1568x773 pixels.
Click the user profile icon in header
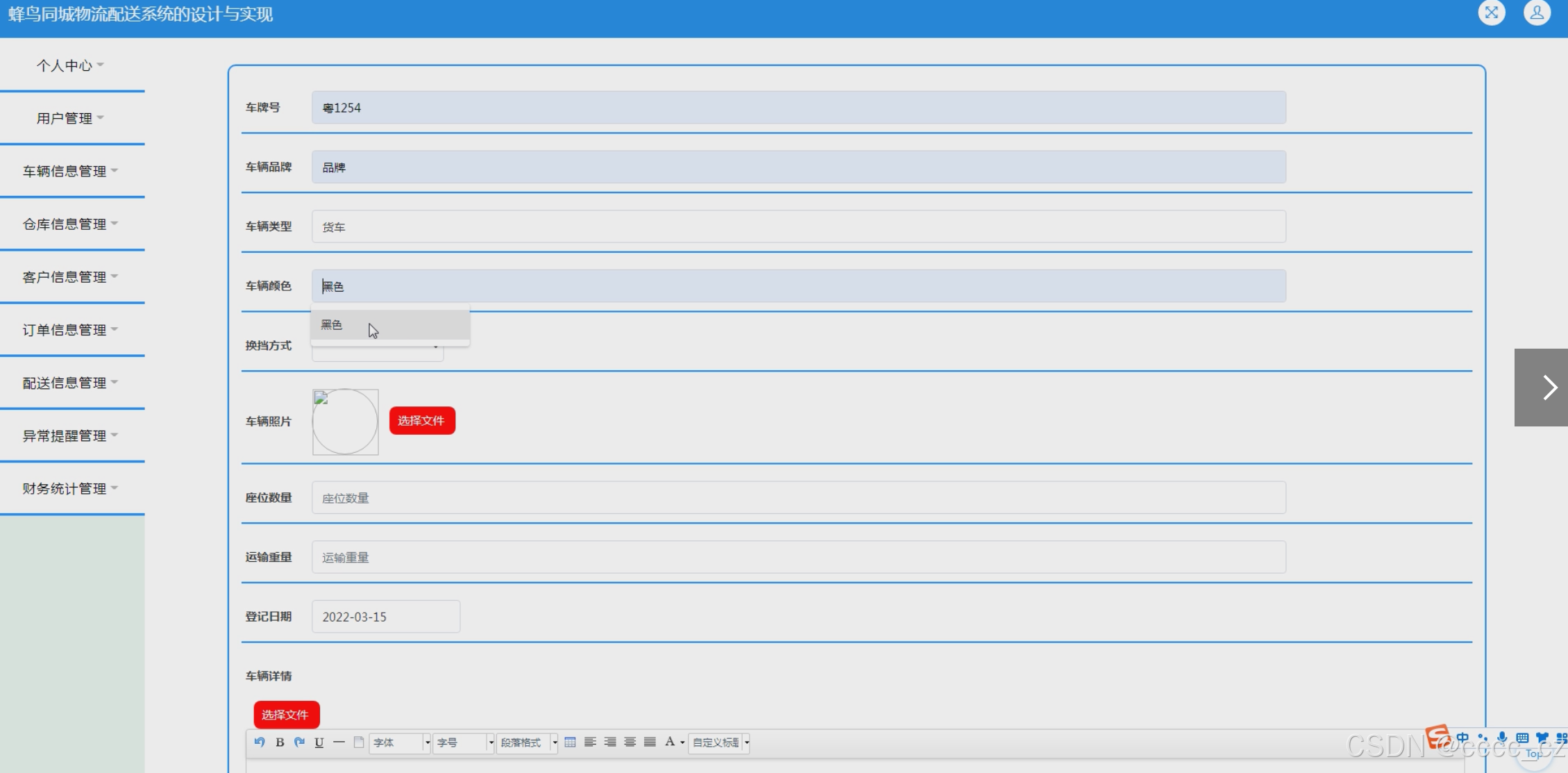tap(1537, 13)
